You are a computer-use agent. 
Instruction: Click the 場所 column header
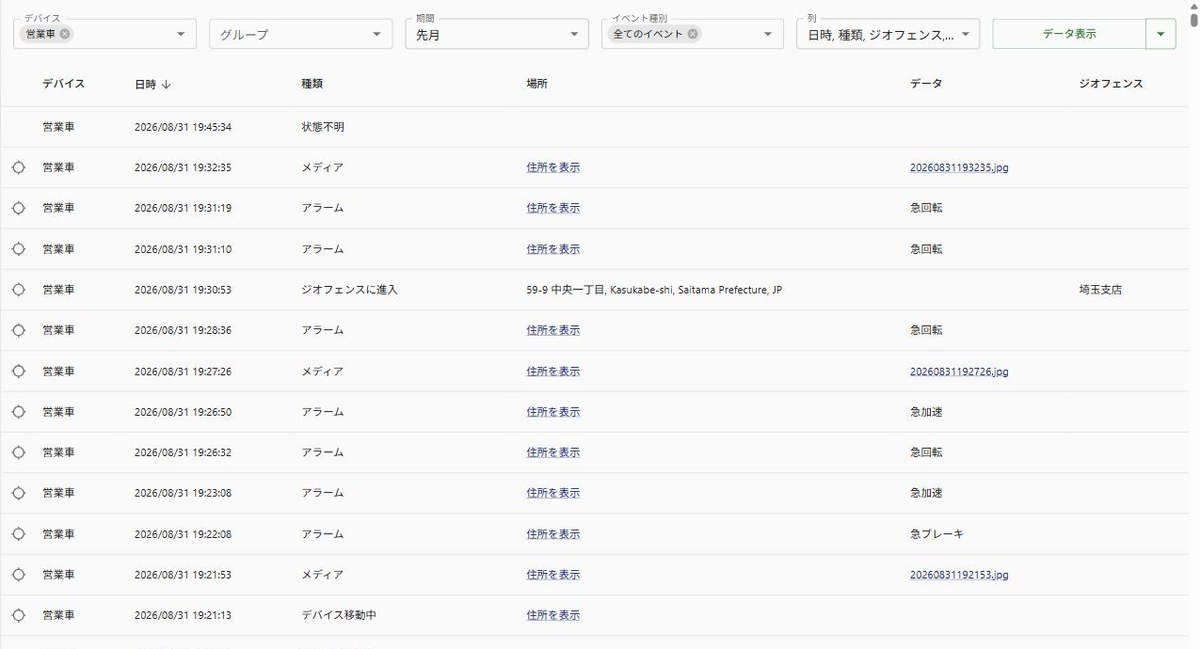pyautogui.click(x=537, y=84)
